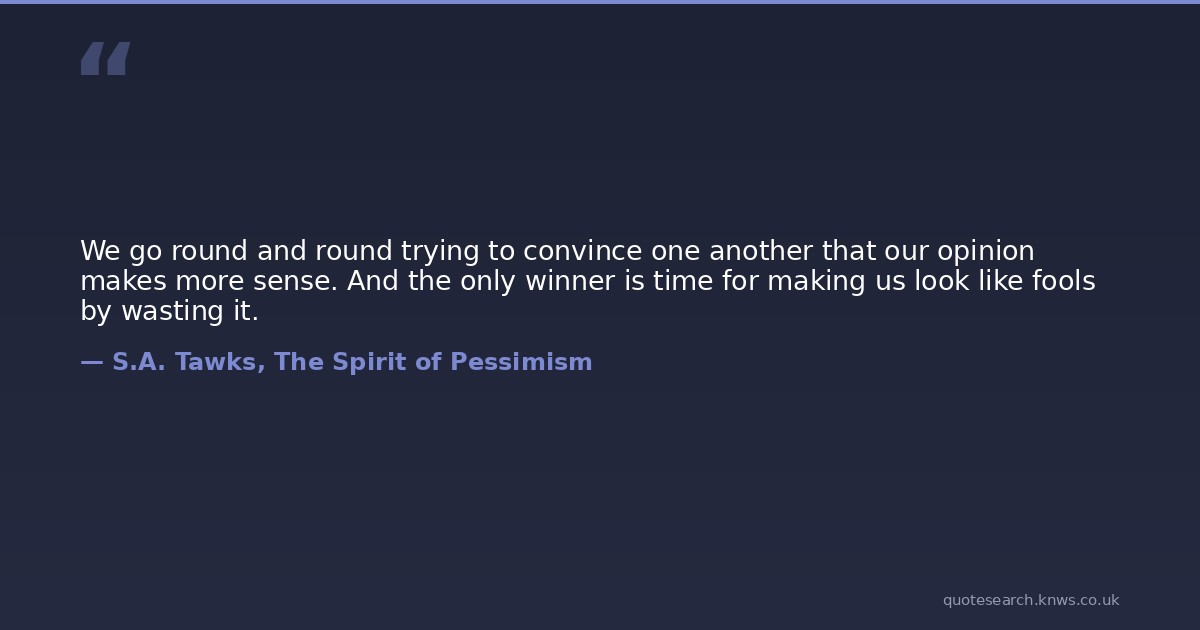Click the large quotation mark icon
Screen dimensions: 1200x630
tap(105, 59)
